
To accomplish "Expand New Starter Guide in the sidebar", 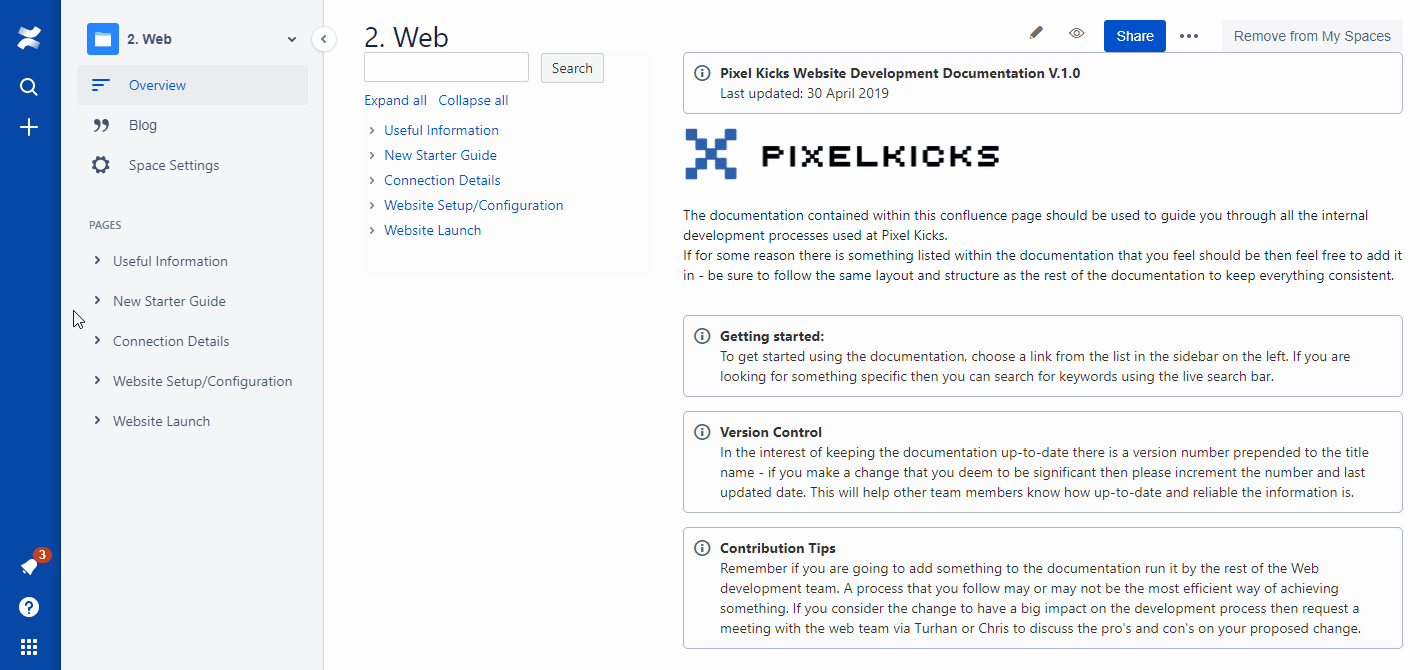I will point(97,300).
